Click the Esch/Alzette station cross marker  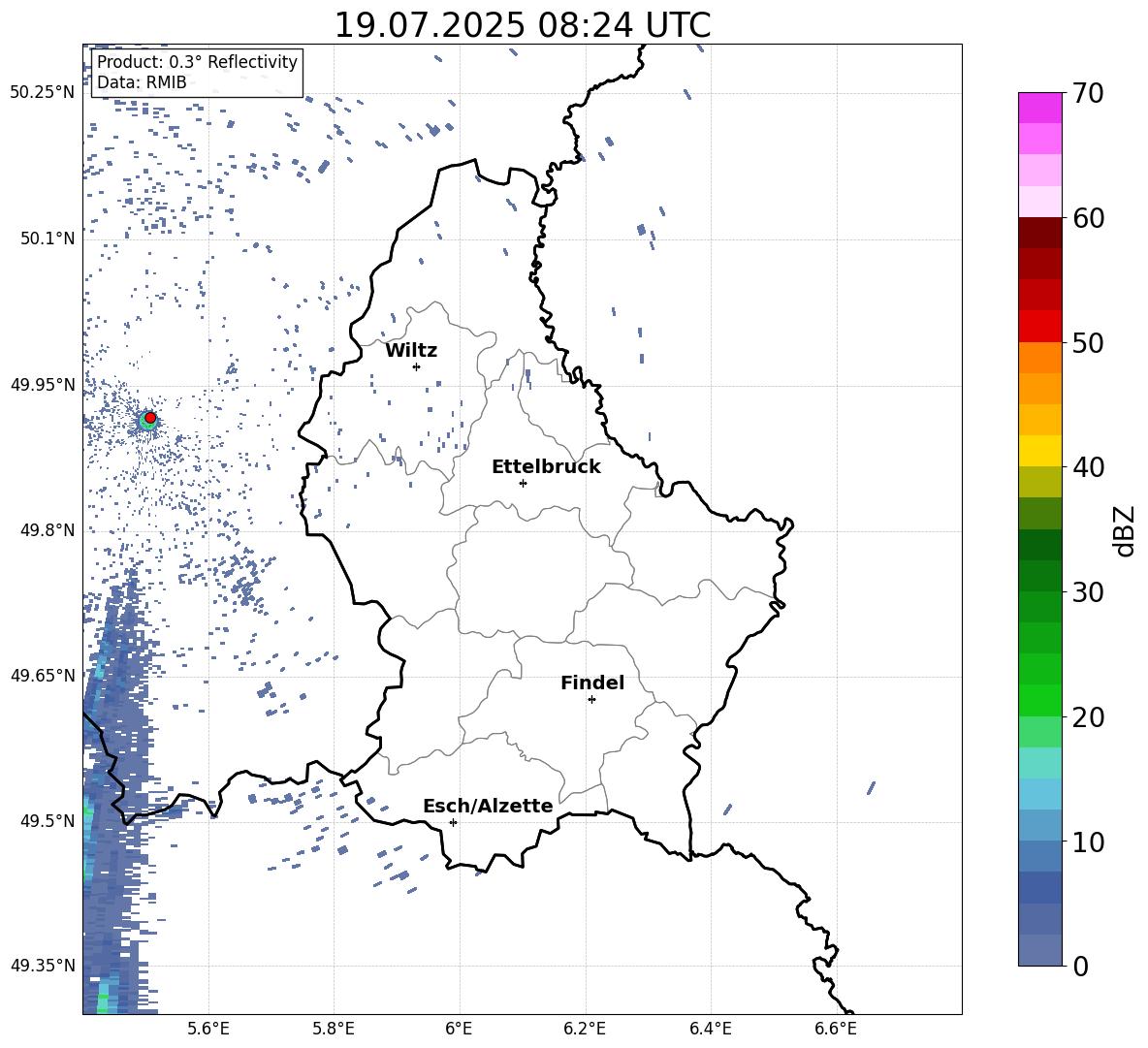pyautogui.click(x=453, y=822)
